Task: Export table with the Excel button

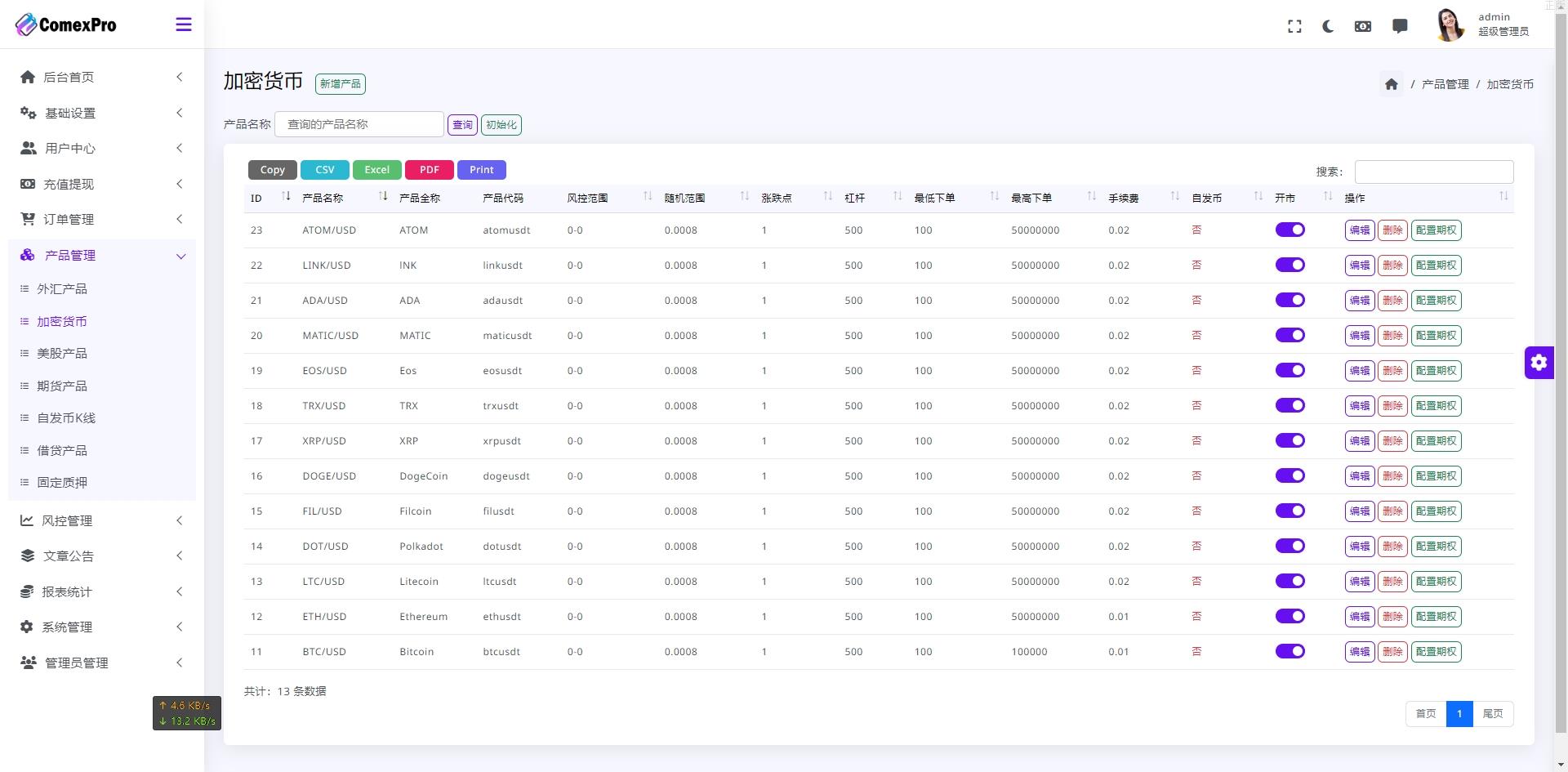Action: pos(376,170)
